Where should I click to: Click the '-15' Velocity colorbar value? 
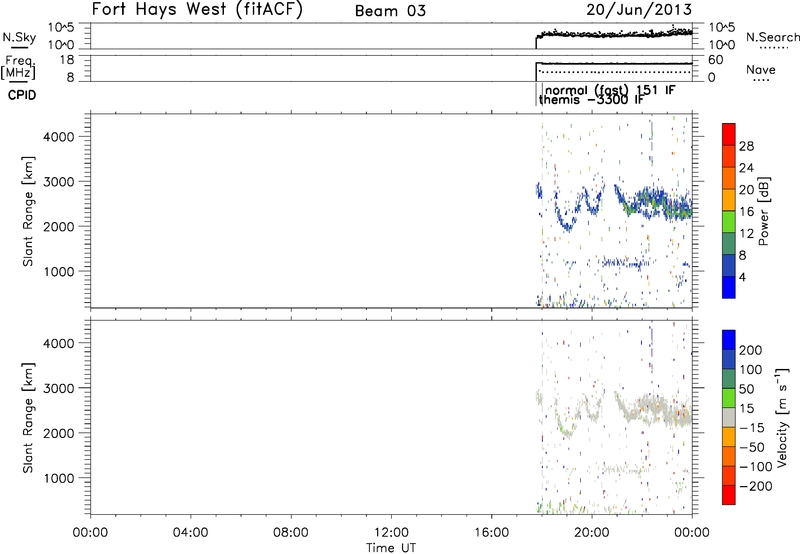[751, 428]
